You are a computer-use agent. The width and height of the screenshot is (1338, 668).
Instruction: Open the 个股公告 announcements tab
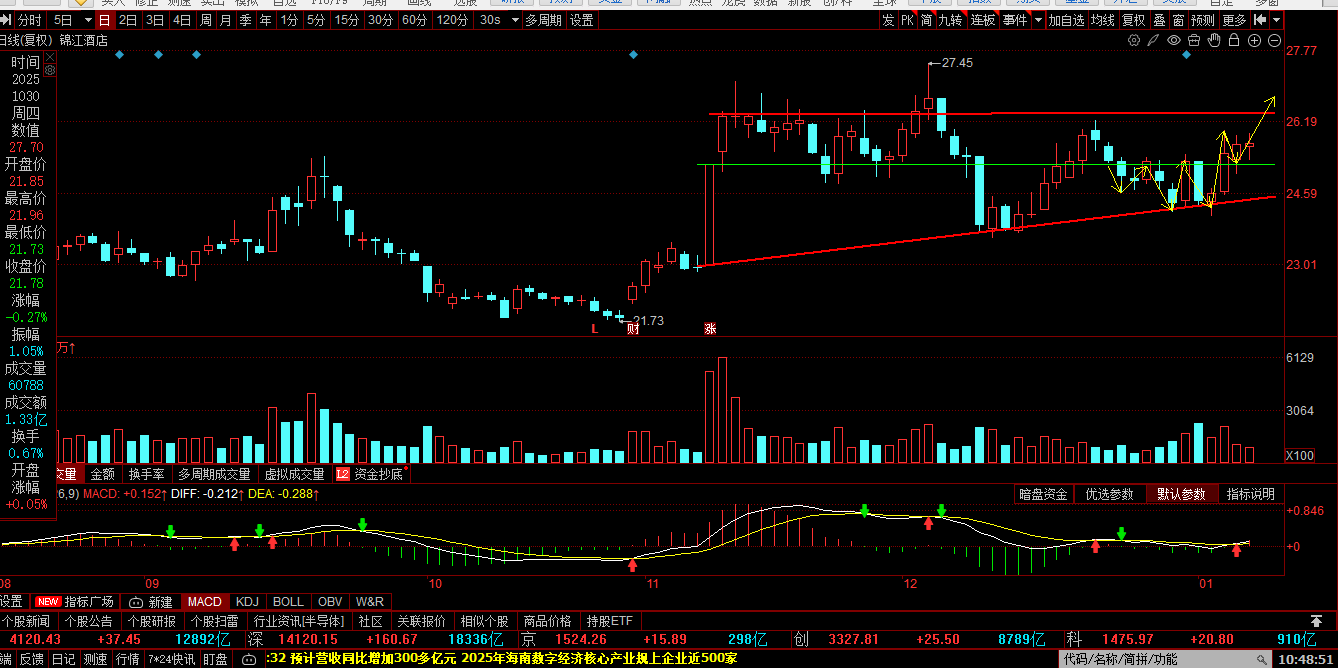pos(89,621)
